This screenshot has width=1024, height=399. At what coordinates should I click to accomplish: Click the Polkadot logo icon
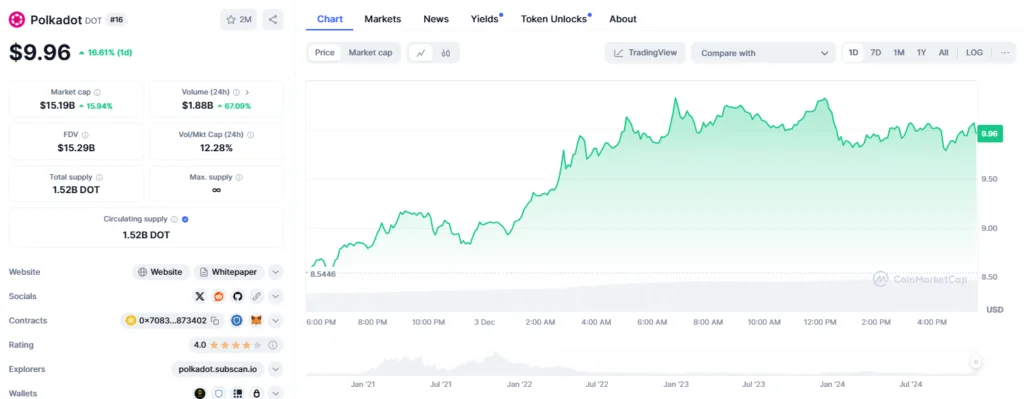[x=16, y=20]
